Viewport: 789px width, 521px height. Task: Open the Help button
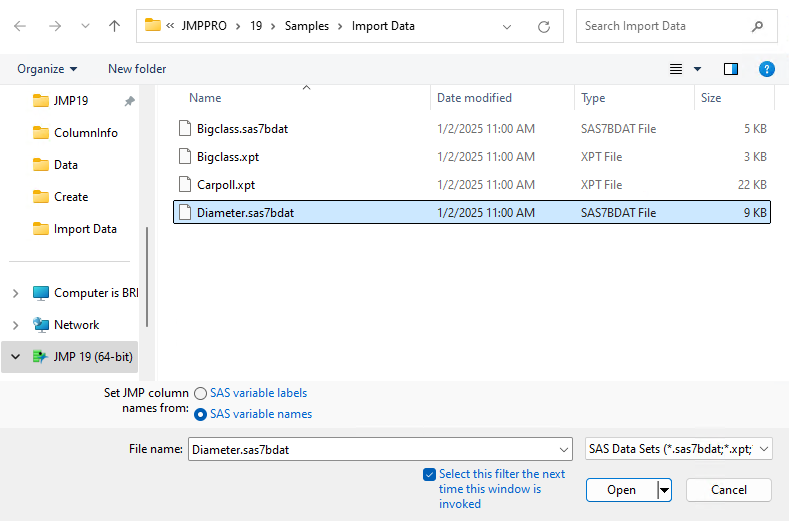tap(766, 69)
